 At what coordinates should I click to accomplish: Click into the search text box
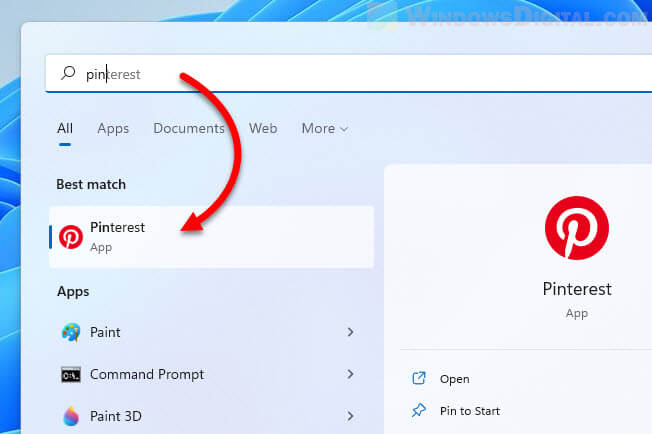[348, 74]
